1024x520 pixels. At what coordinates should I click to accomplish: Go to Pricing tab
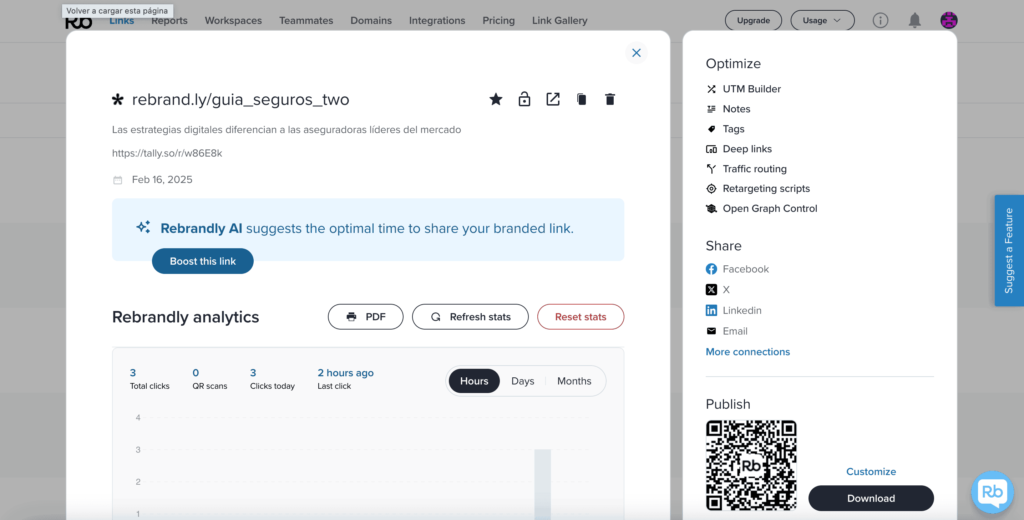[498, 20]
